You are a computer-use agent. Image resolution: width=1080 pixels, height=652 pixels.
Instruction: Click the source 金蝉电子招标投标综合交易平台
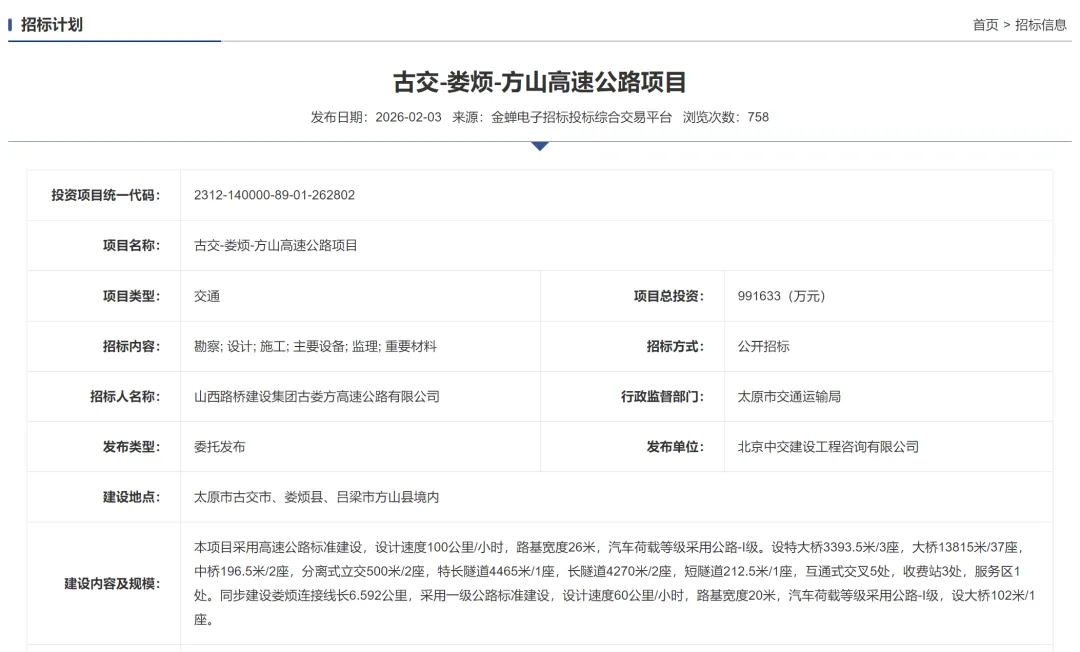pyautogui.click(x=581, y=117)
